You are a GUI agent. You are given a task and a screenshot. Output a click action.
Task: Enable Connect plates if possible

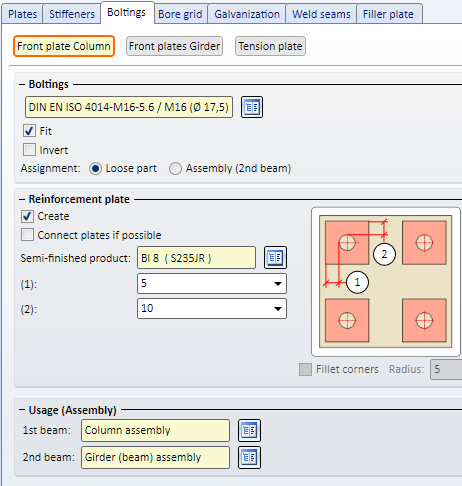27,235
